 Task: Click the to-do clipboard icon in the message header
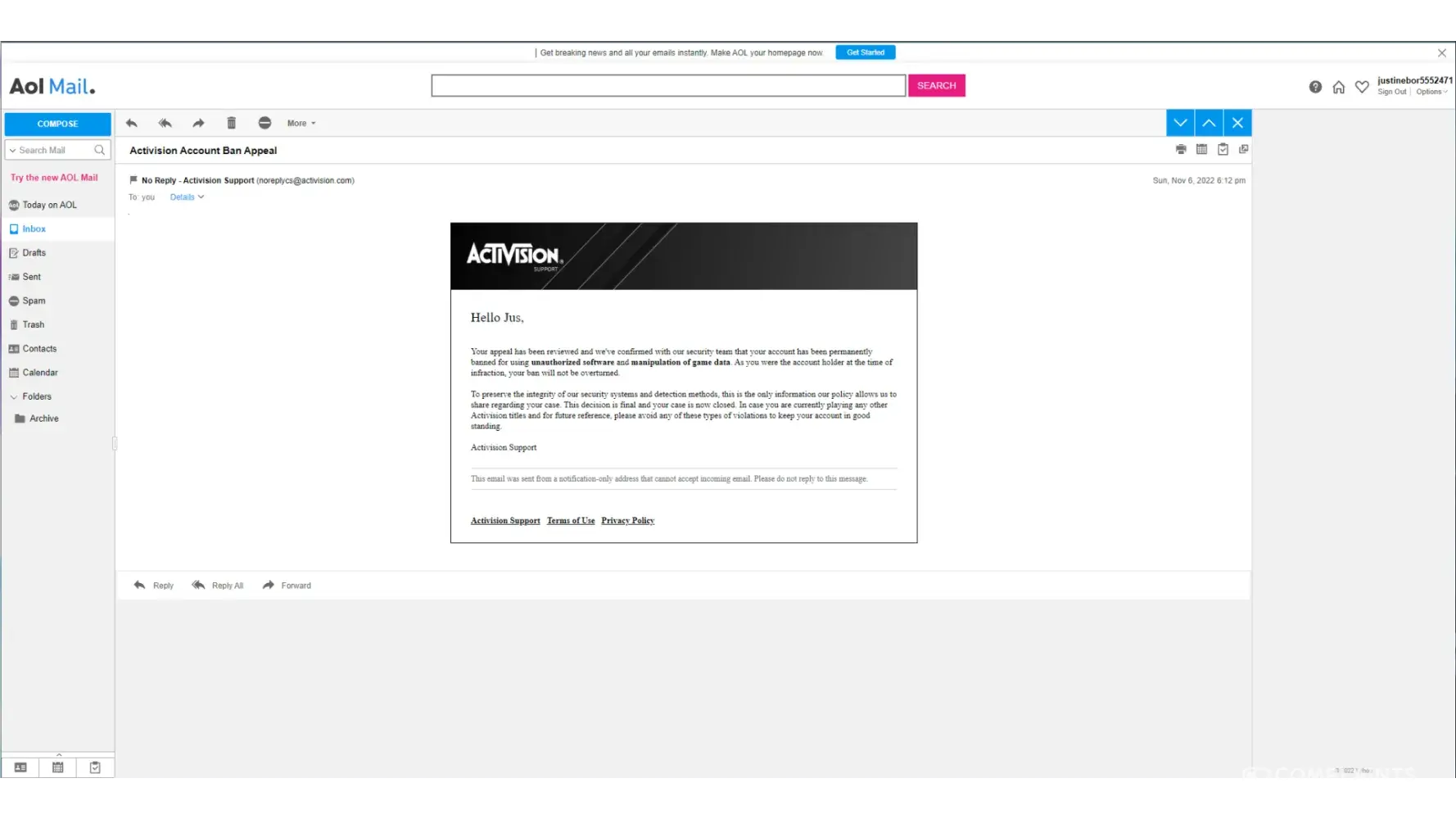pos(1223,149)
